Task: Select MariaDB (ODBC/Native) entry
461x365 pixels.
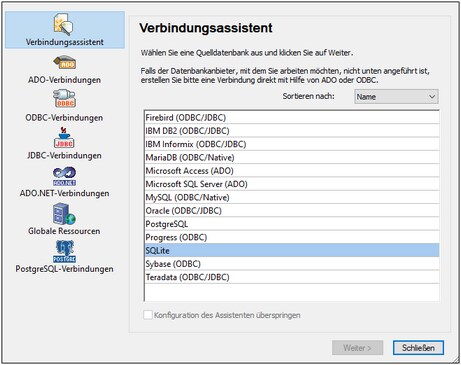Action: coord(292,157)
